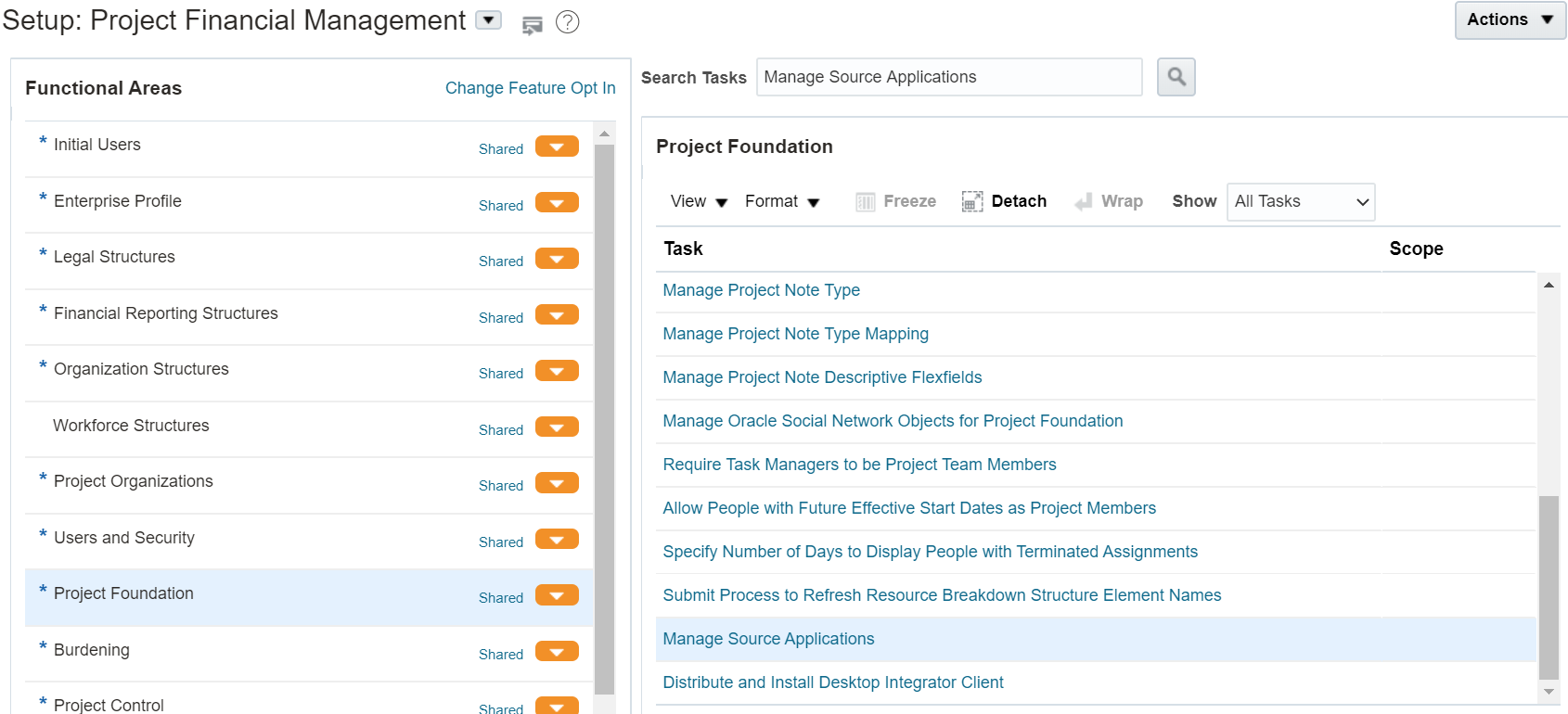Click the search tasks magnifier button
Viewport: 1568px width, 714px height.
1176,77
